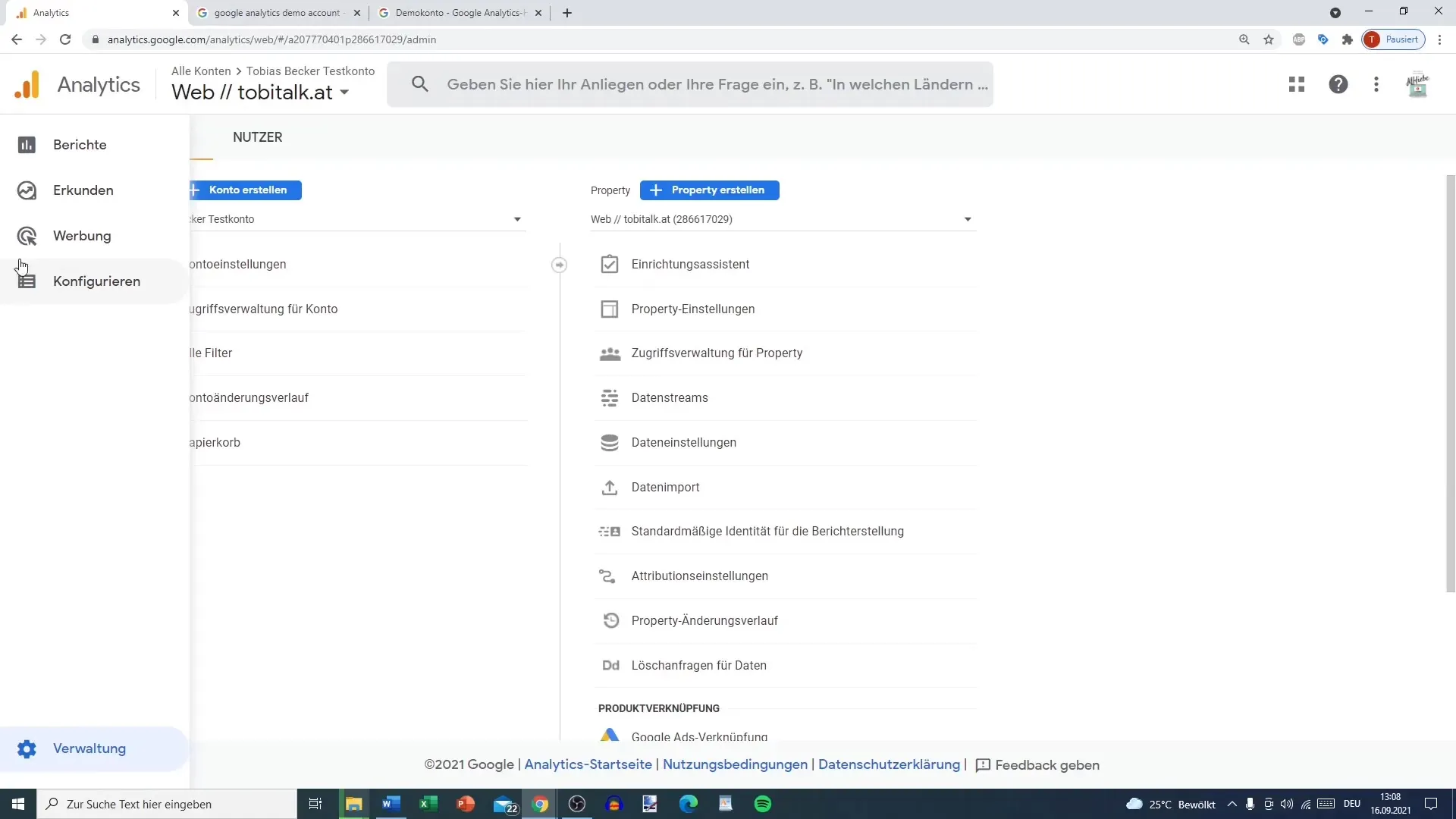Open the user account avatar
Image resolution: width=1456 pixels, height=819 pixels.
click(x=1417, y=84)
